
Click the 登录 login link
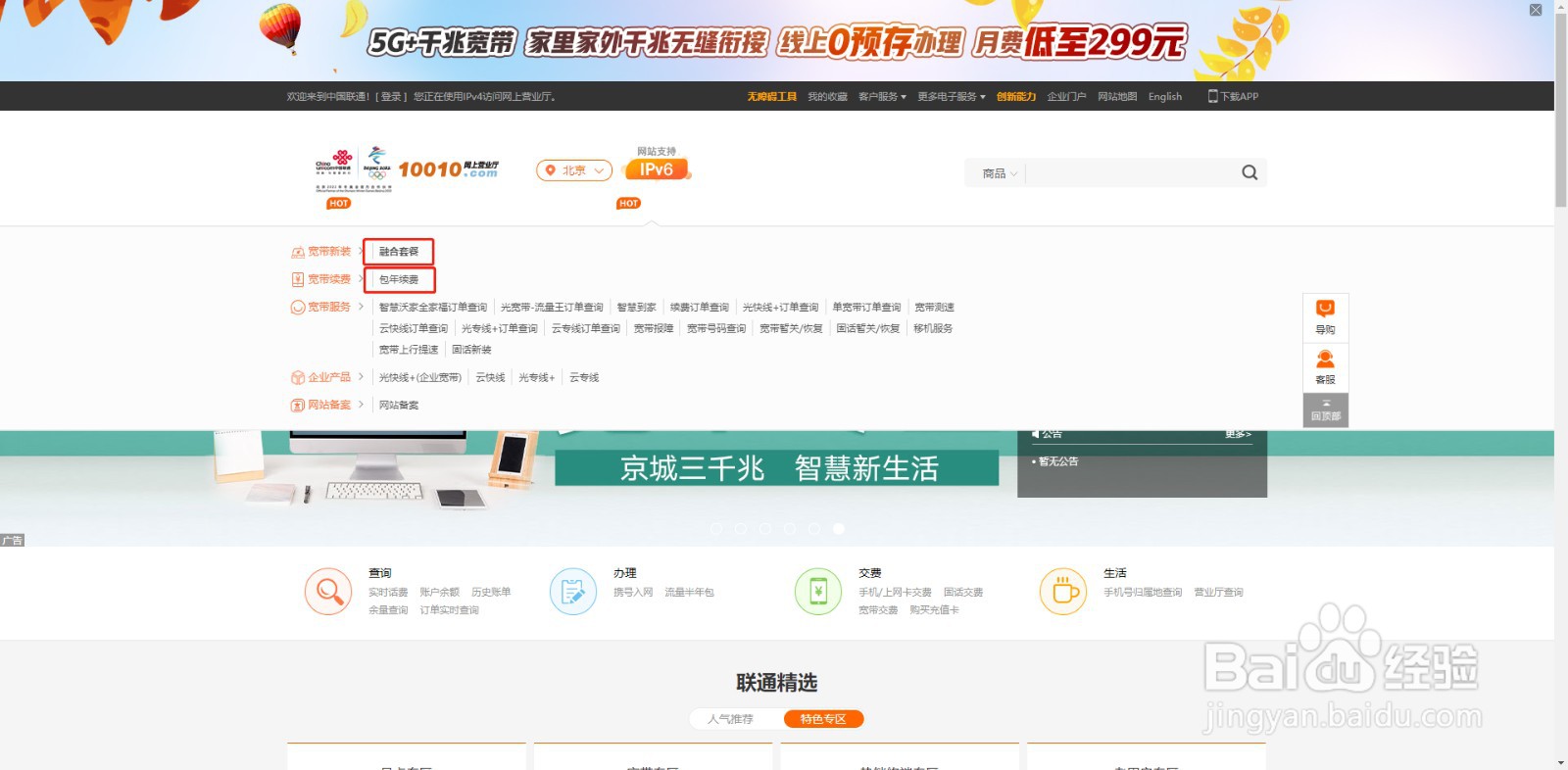click(x=391, y=96)
